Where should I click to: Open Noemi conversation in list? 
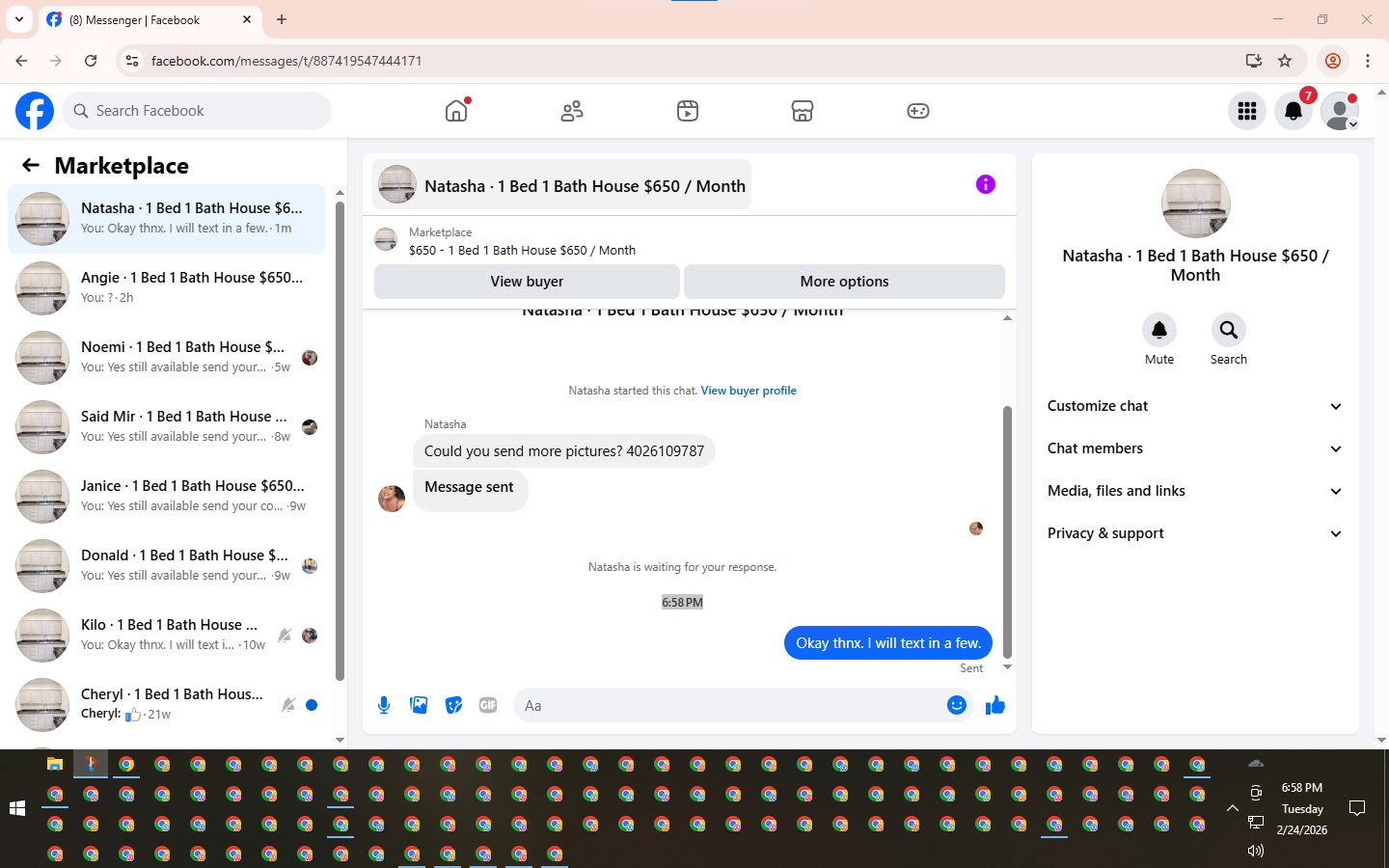click(166, 358)
